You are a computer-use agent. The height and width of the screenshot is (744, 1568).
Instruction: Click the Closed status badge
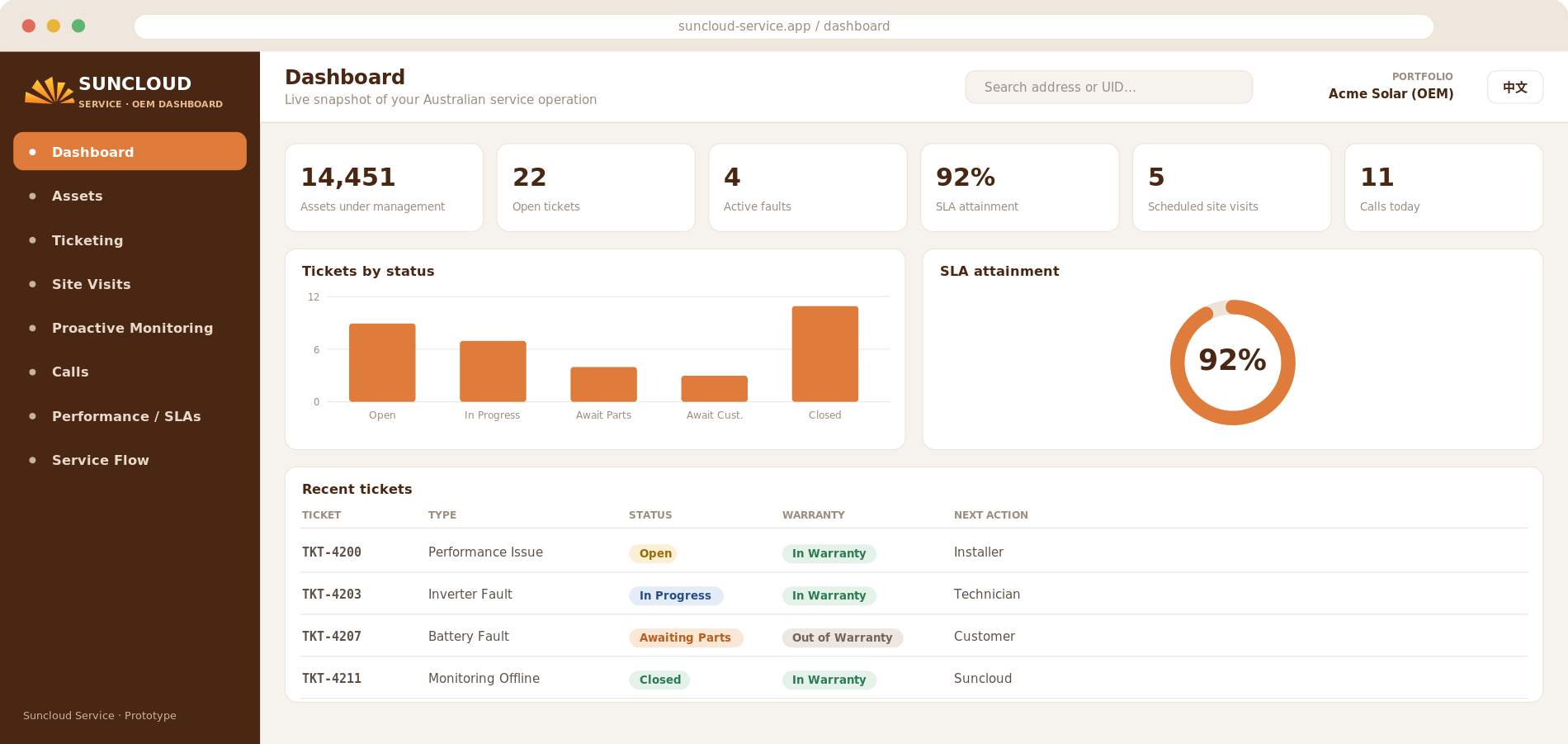pos(659,680)
